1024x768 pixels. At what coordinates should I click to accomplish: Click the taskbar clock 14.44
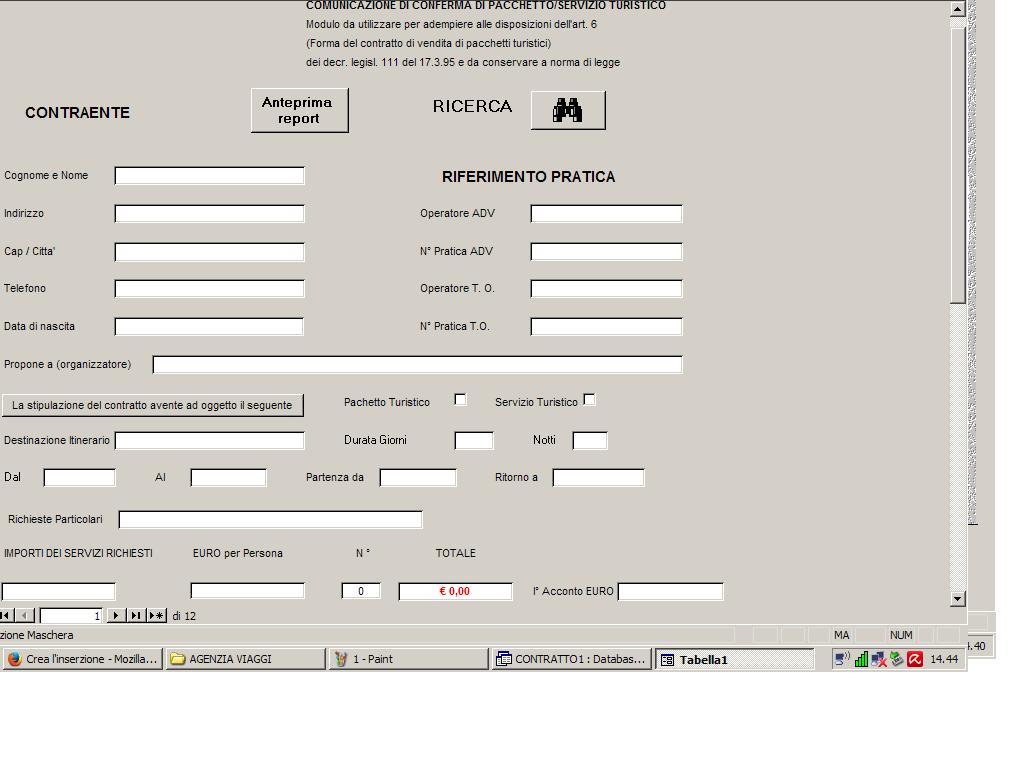(944, 660)
